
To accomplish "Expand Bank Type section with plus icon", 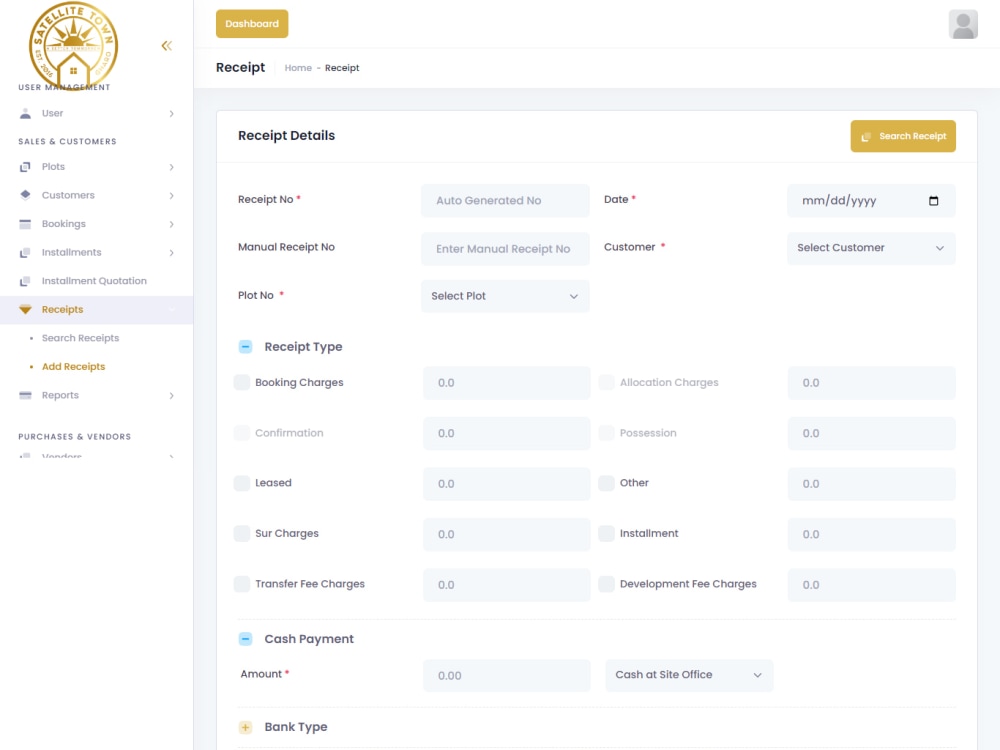I will pyautogui.click(x=246, y=727).
